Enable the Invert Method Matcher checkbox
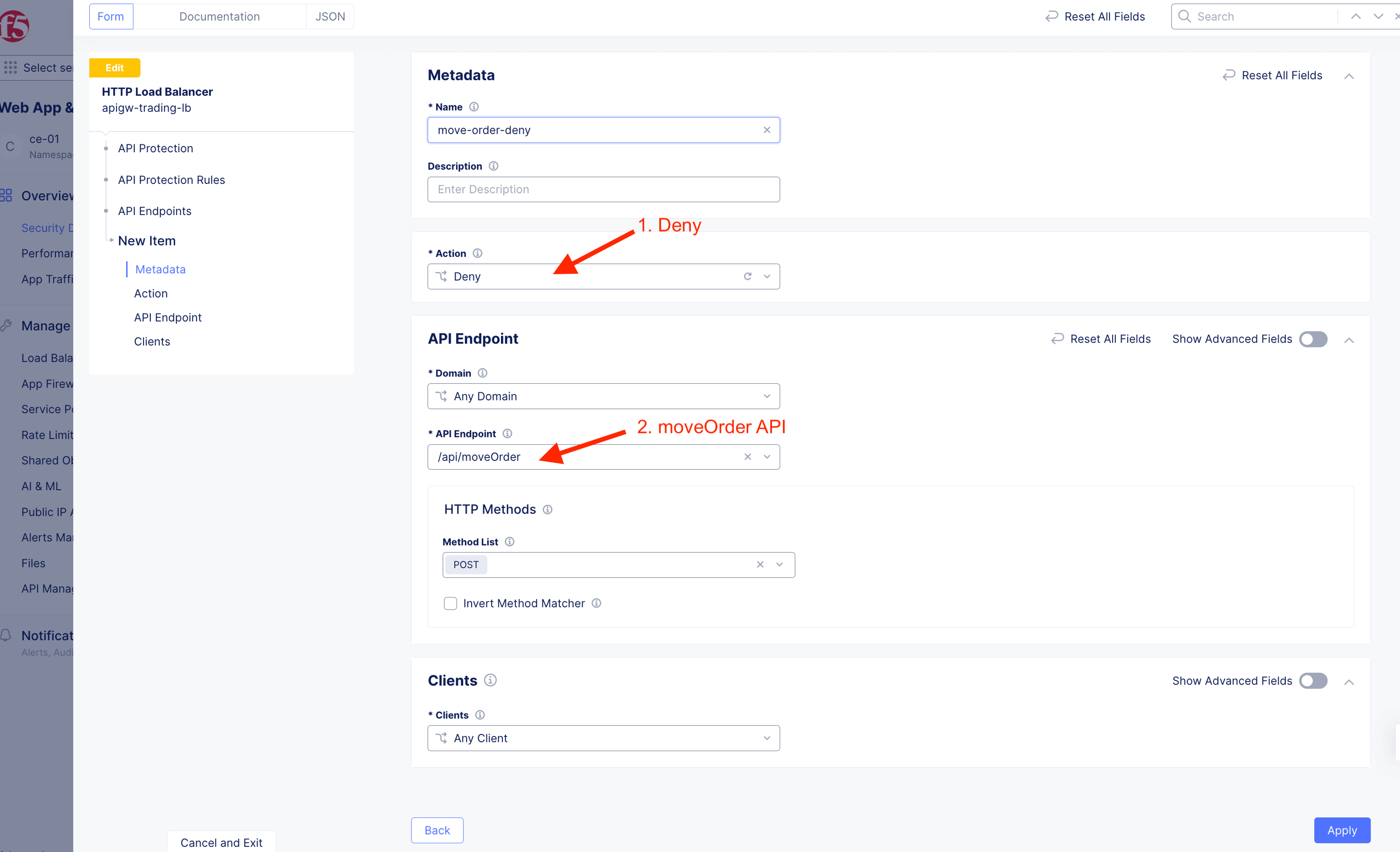This screenshot has width=1400, height=852. (451, 603)
